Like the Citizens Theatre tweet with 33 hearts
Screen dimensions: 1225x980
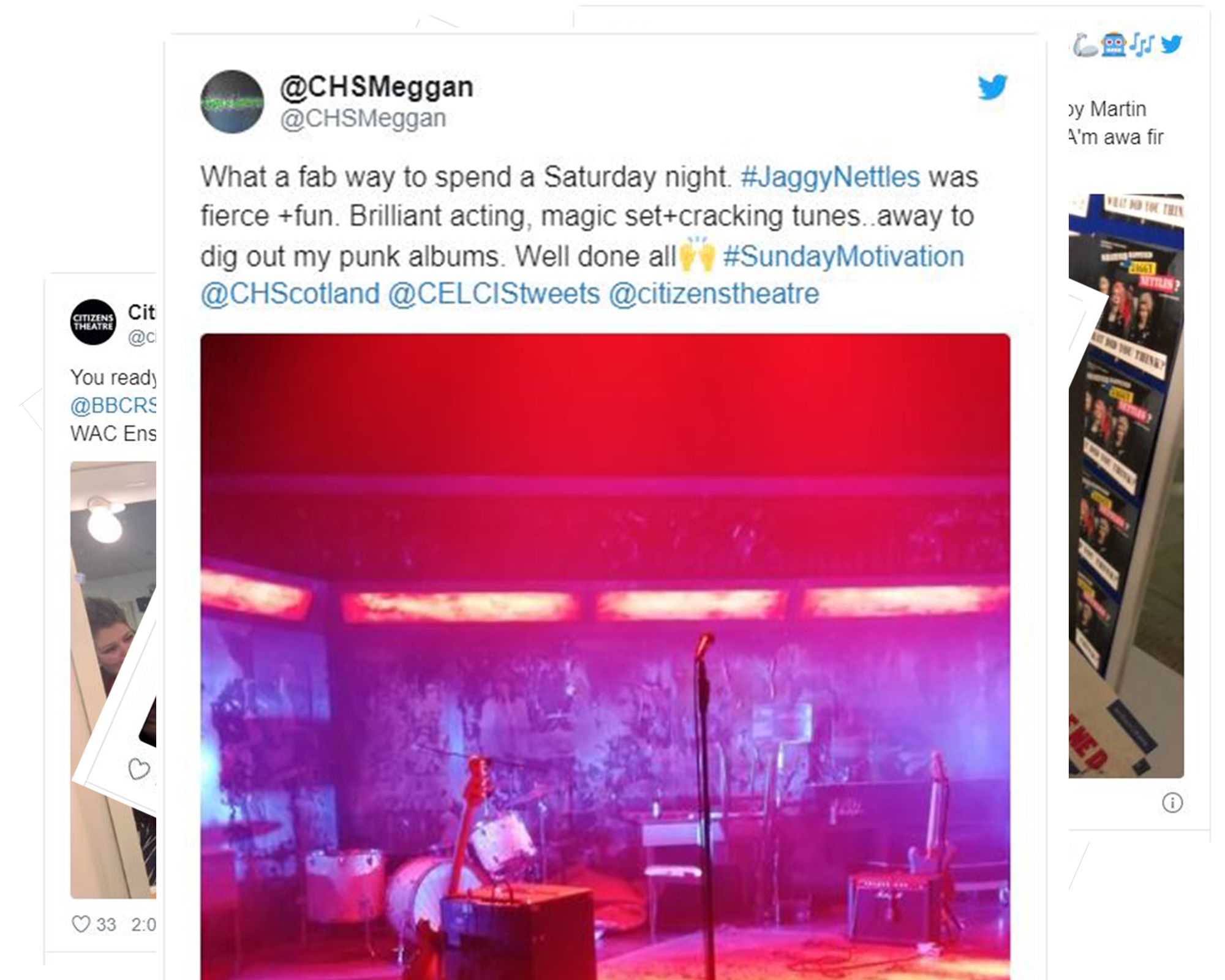[81, 924]
